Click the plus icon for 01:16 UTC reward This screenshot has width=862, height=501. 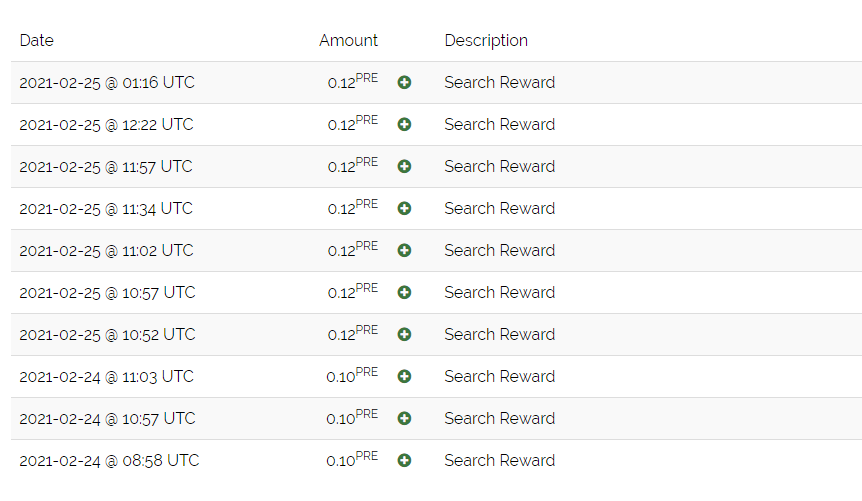coord(404,82)
